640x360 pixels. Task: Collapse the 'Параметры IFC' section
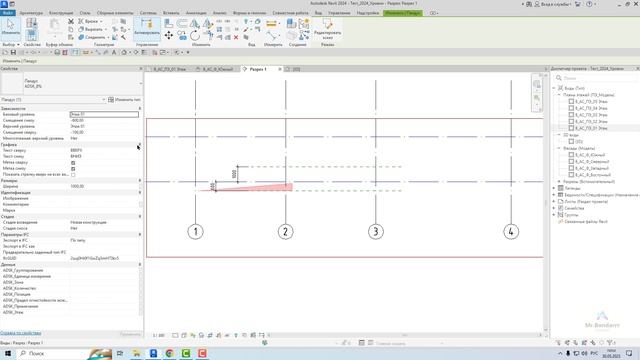140,235
